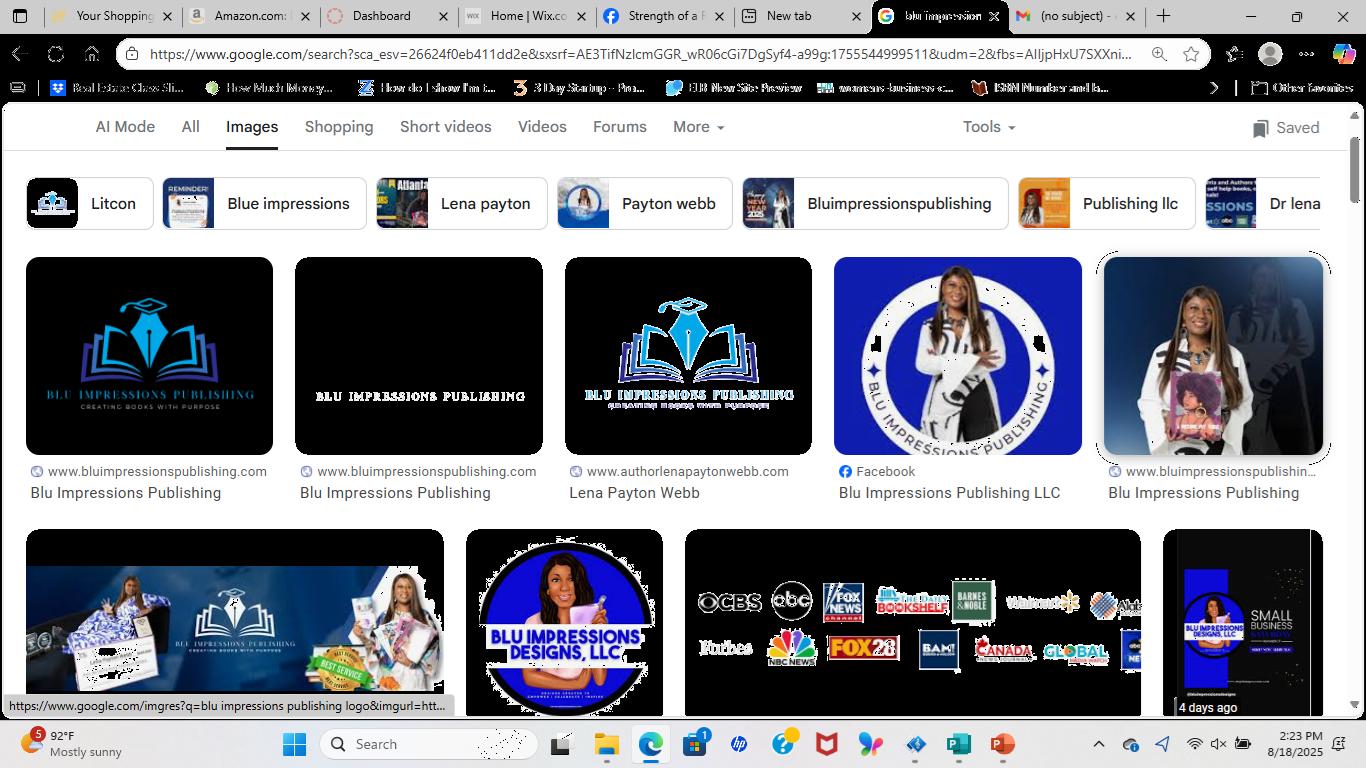Image resolution: width=1366 pixels, height=768 pixels.
Task: Show hidden favorites bar items chevron
Action: (x=1214, y=88)
